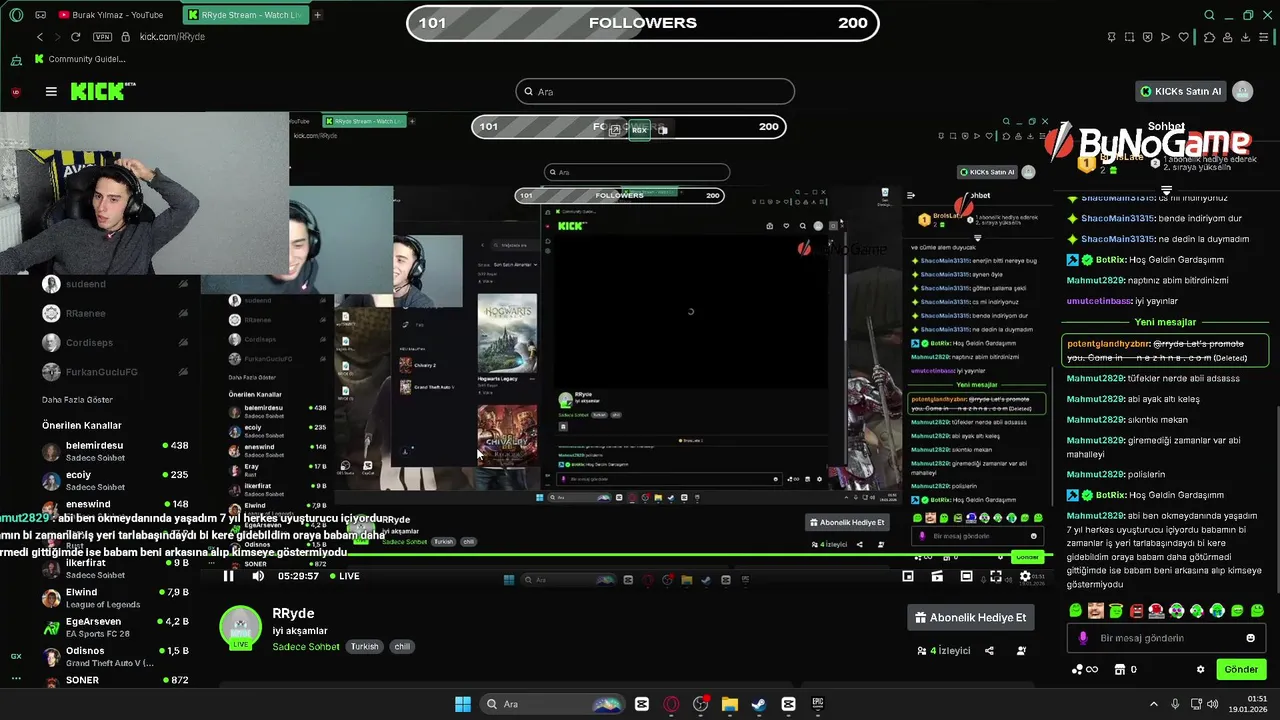Open the ad blocker shield icon

(x=1147, y=37)
